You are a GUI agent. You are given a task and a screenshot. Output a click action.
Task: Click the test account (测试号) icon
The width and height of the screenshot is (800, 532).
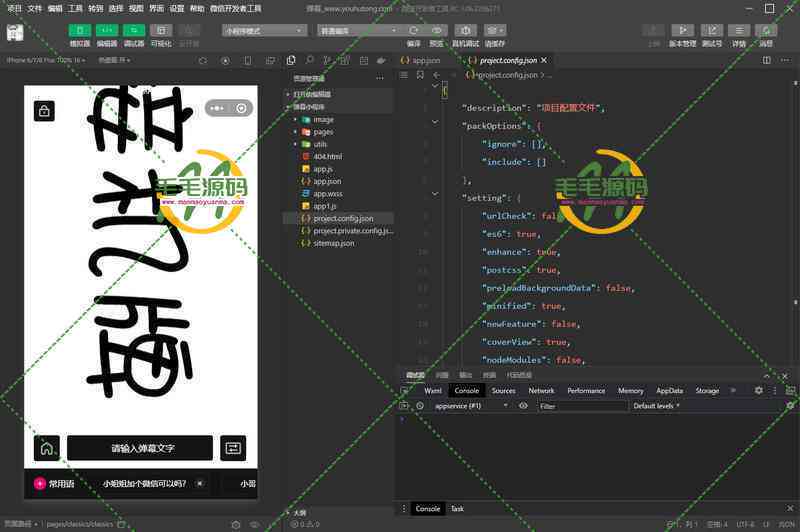[712, 31]
